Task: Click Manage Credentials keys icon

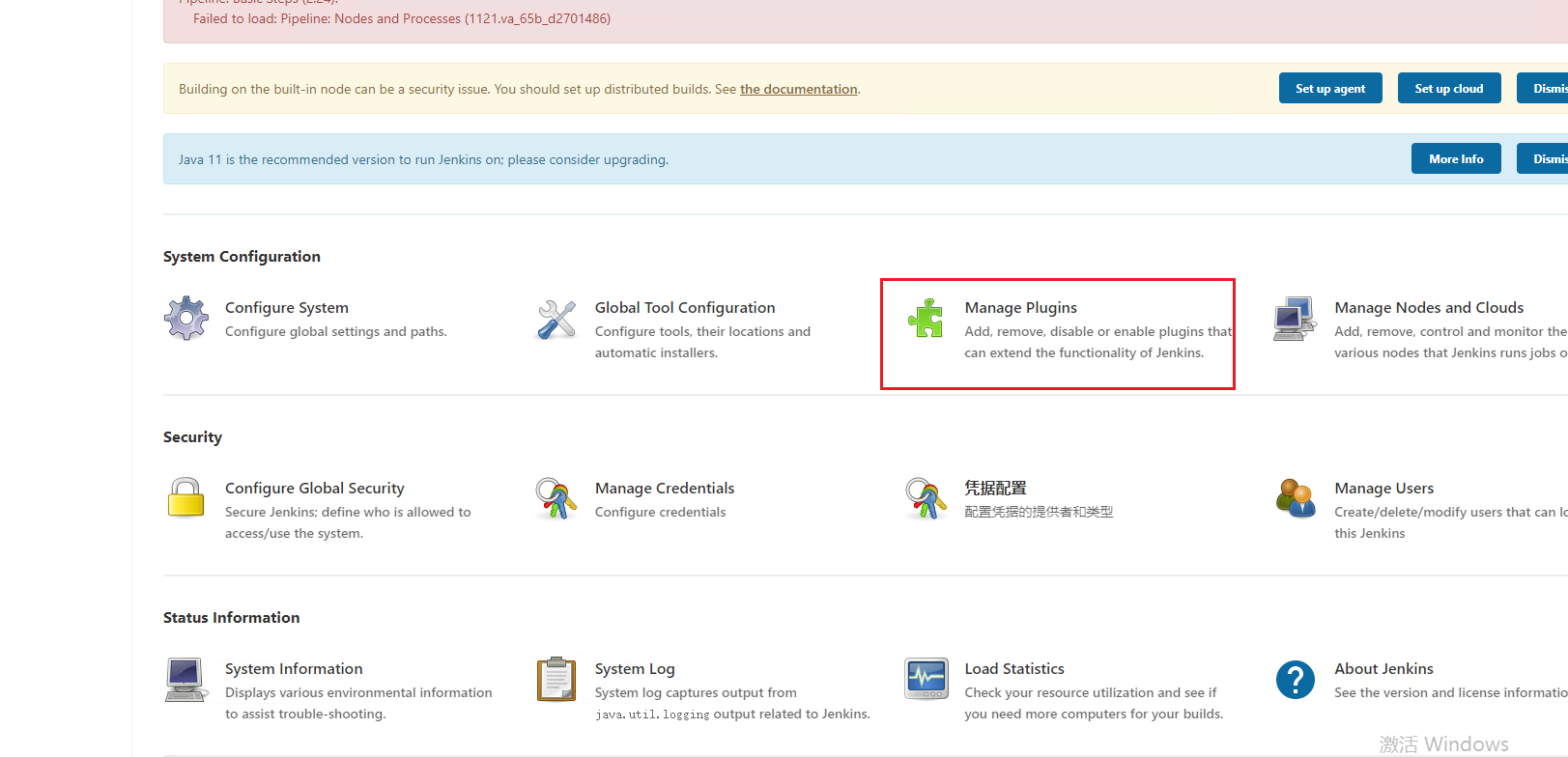Action: point(556,498)
